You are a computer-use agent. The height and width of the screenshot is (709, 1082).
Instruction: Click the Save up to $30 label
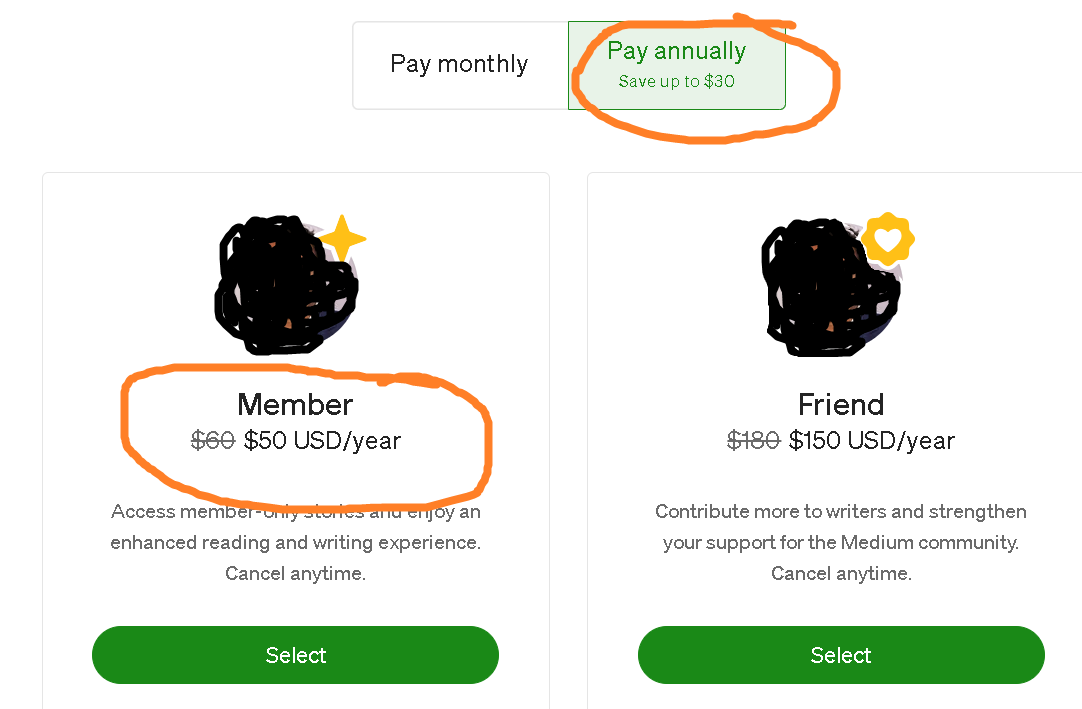coord(677,80)
